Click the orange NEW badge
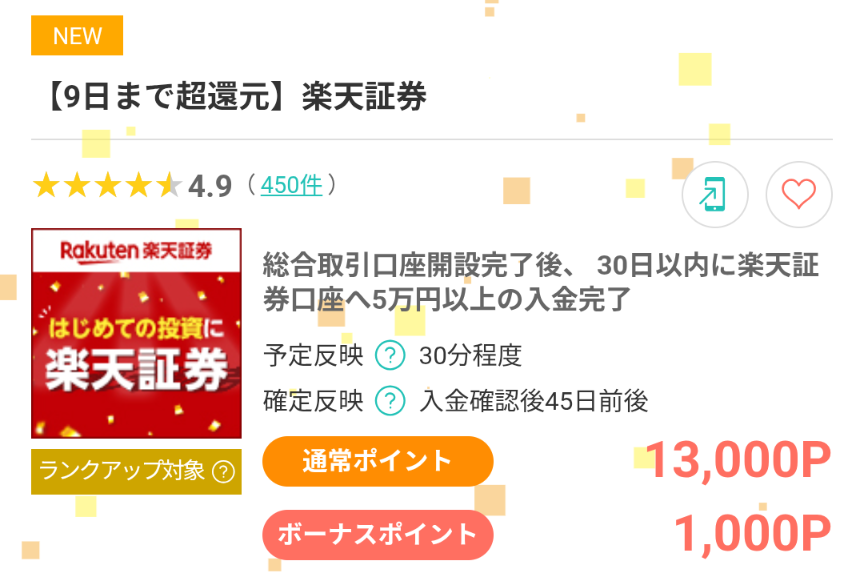Image resolution: width=864 pixels, height=576 pixels. pyautogui.click(x=77, y=36)
